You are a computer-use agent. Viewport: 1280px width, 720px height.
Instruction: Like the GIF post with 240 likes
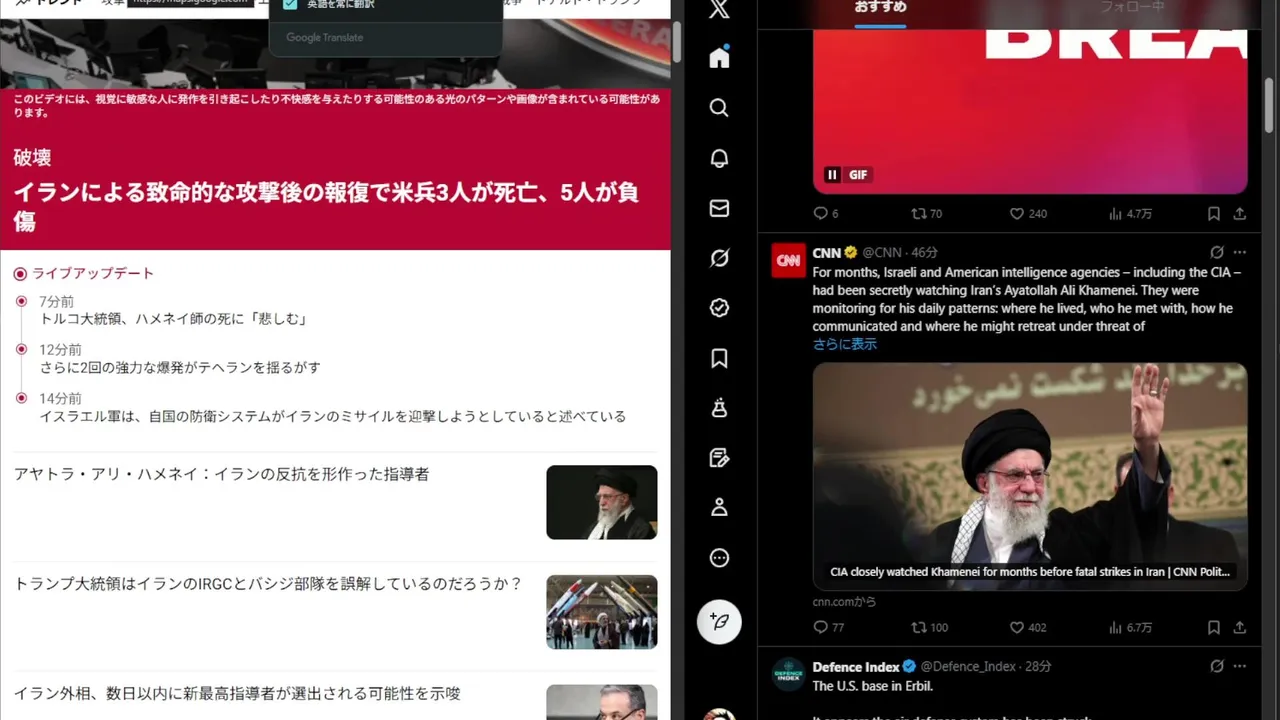pyautogui.click(x=1028, y=213)
